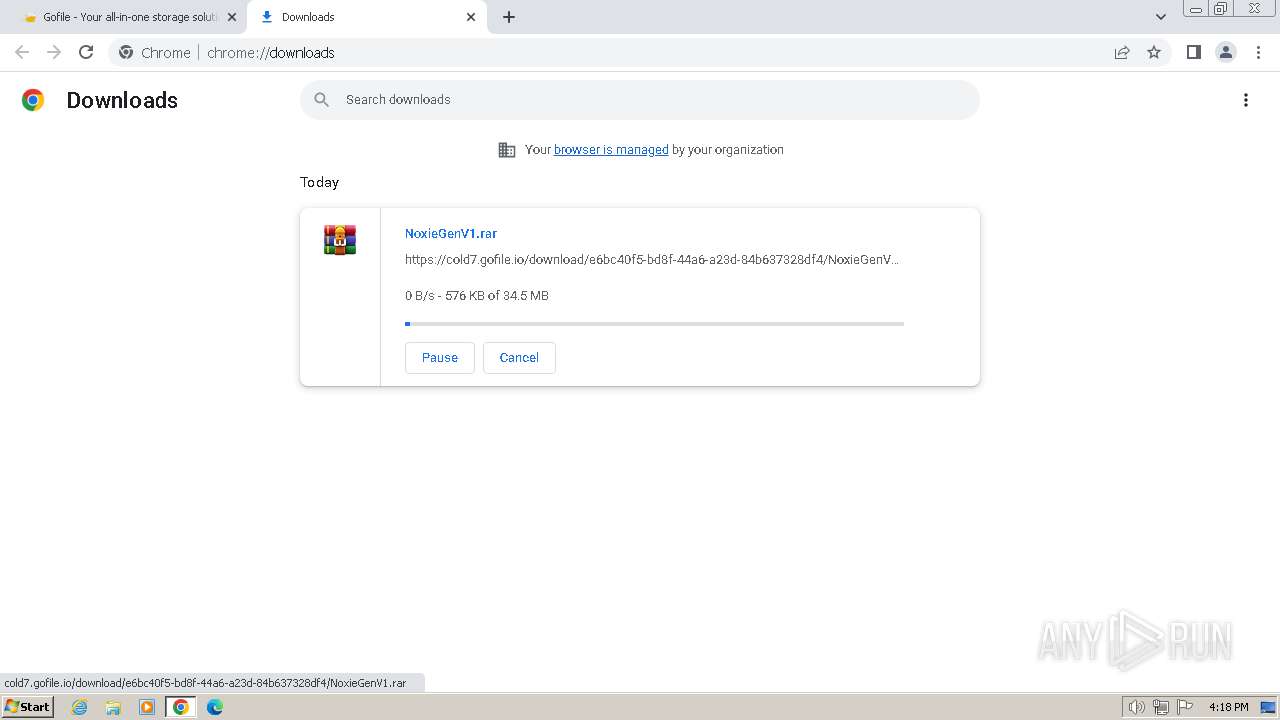This screenshot has width=1280, height=720.
Task: Click the show desktop tray button
Action: (x=1269, y=707)
